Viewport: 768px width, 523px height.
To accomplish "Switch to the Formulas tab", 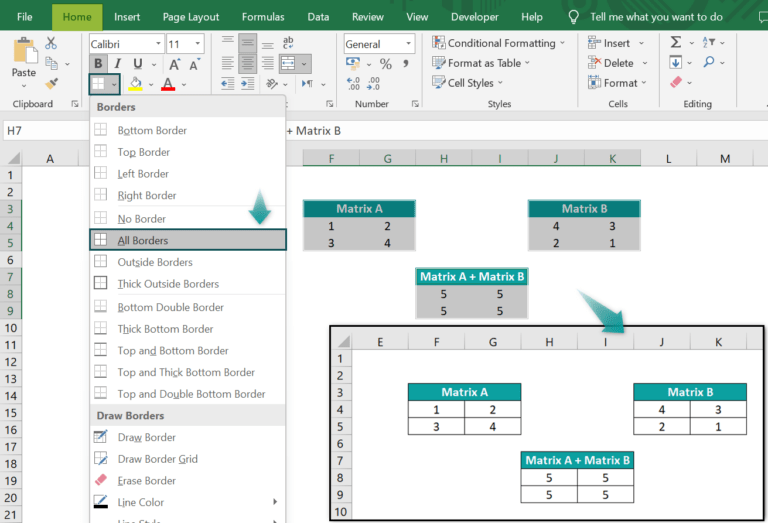I will pyautogui.click(x=263, y=17).
